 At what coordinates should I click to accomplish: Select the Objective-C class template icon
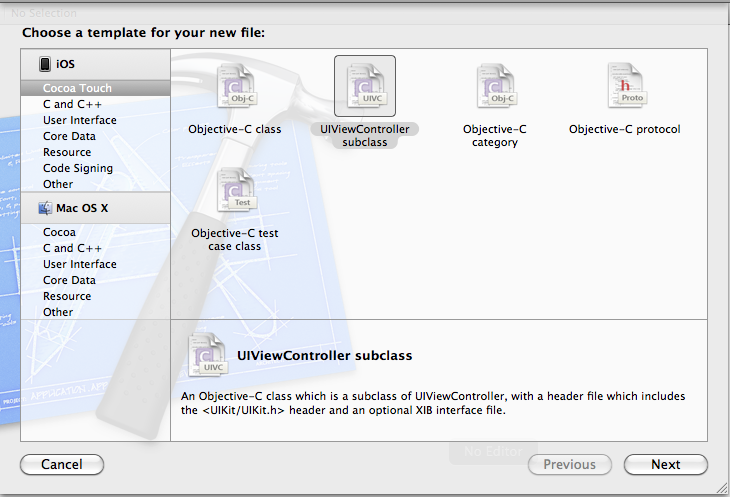coord(236,86)
